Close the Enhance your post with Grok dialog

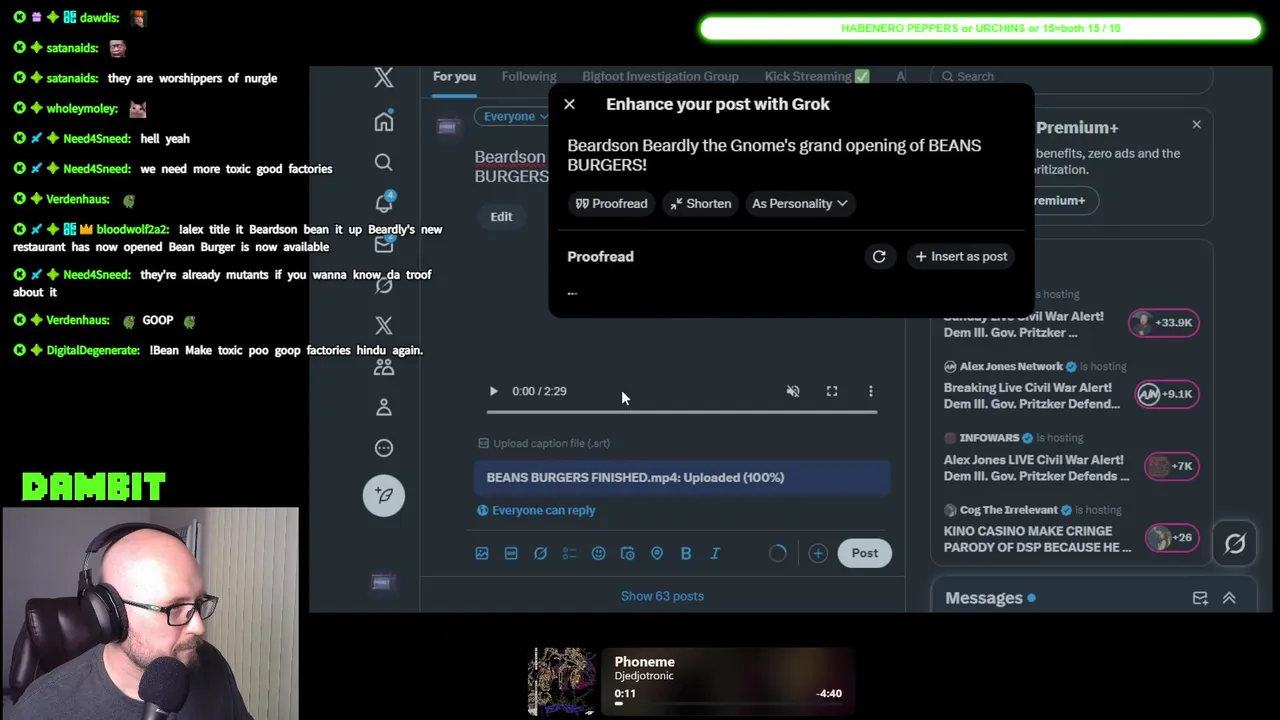click(569, 104)
